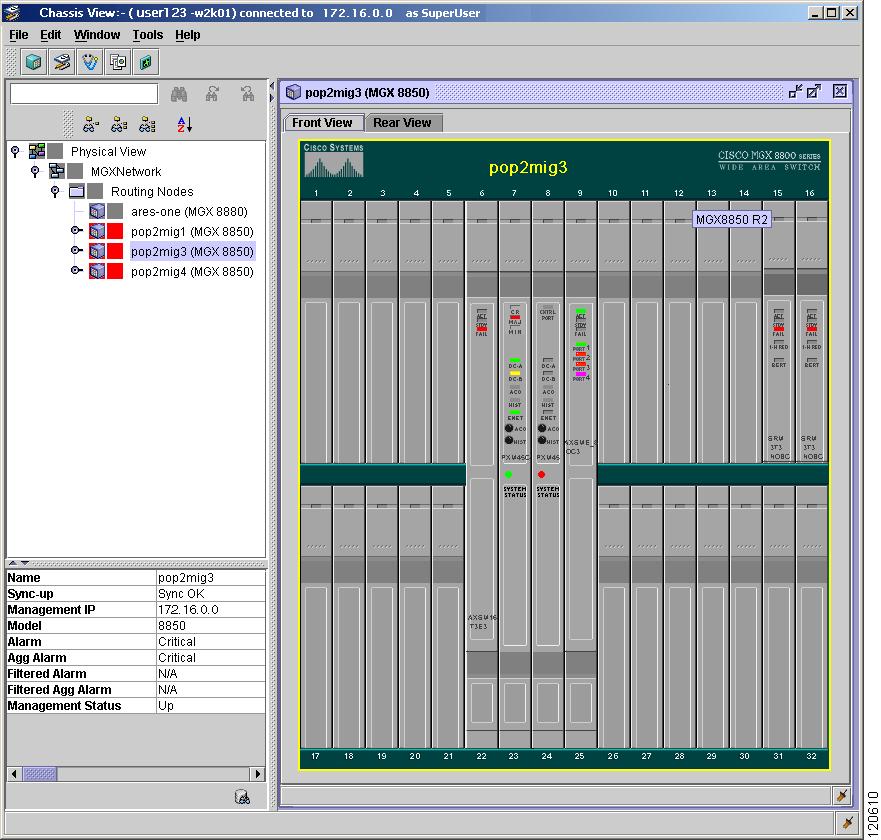The image size is (881, 840).
Task: Click the red alarm swatch beside pop2mig1
Action: coord(115,231)
